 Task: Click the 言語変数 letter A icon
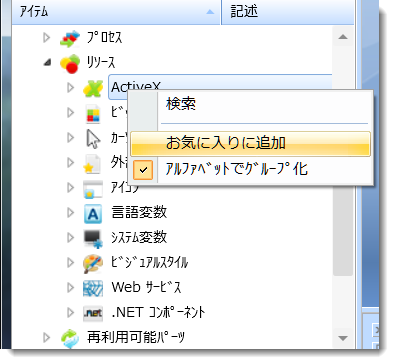click(93, 213)
